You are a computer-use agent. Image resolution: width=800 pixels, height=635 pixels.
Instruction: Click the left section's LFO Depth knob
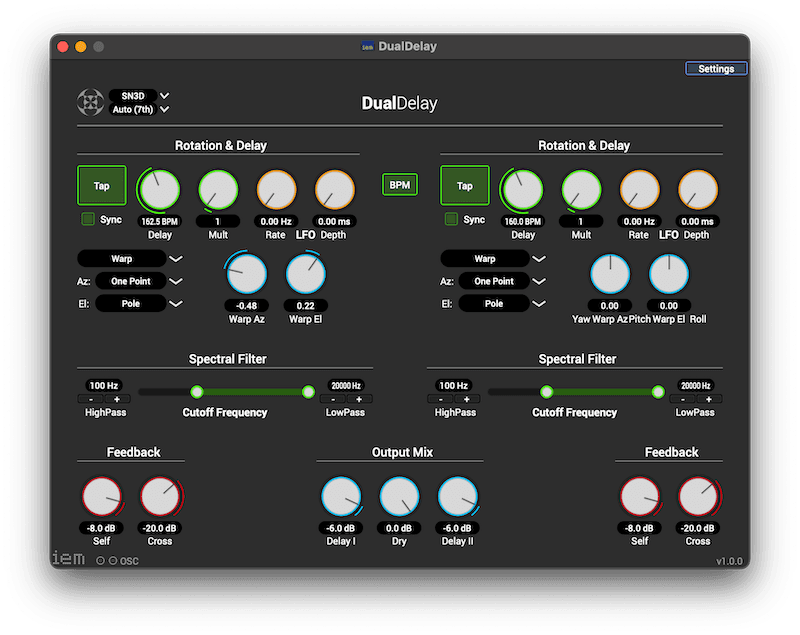[334, 190]
